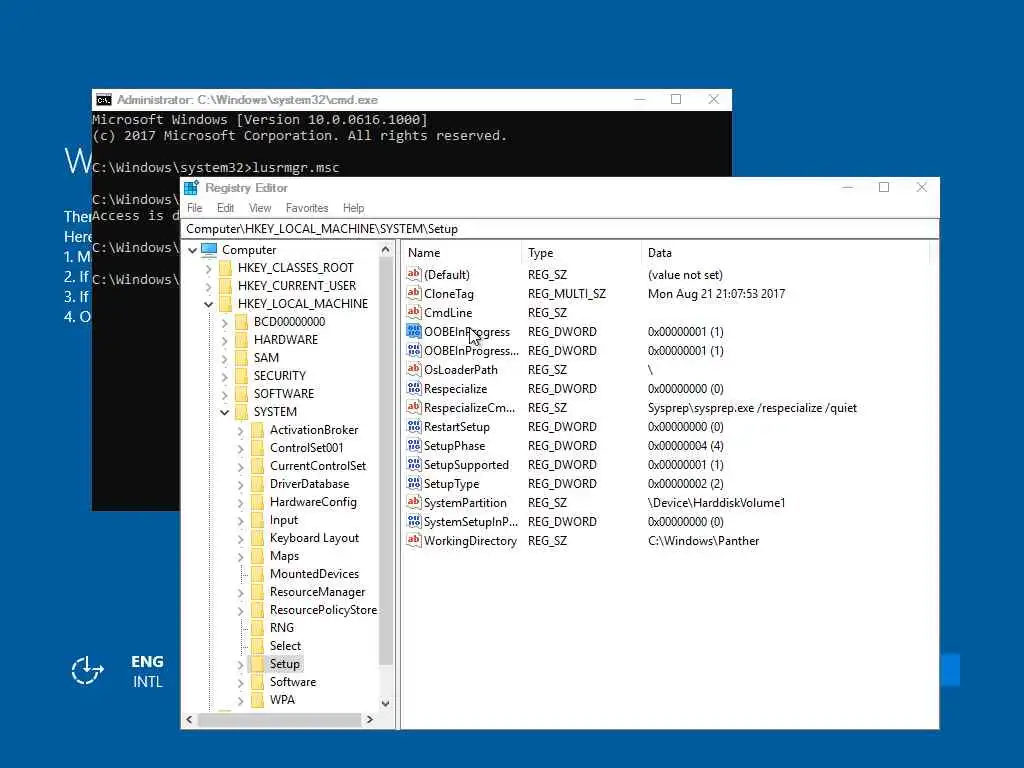The height and width of the screenshot is (768, 1024).
Task: Select the HardwareConfig key
Action: point(313,502)
